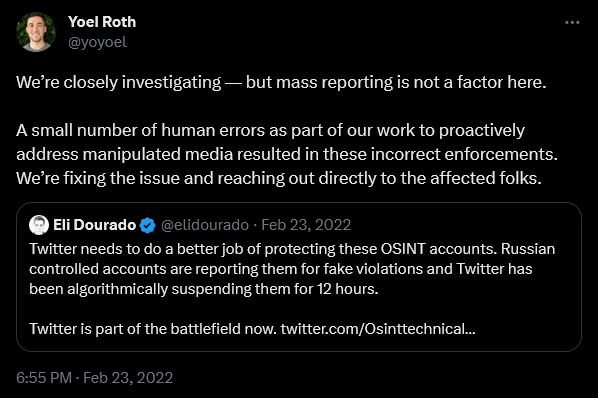Open the tweet's three-dot more options menu
Viewport: 598px width, 398px height.
572,22
